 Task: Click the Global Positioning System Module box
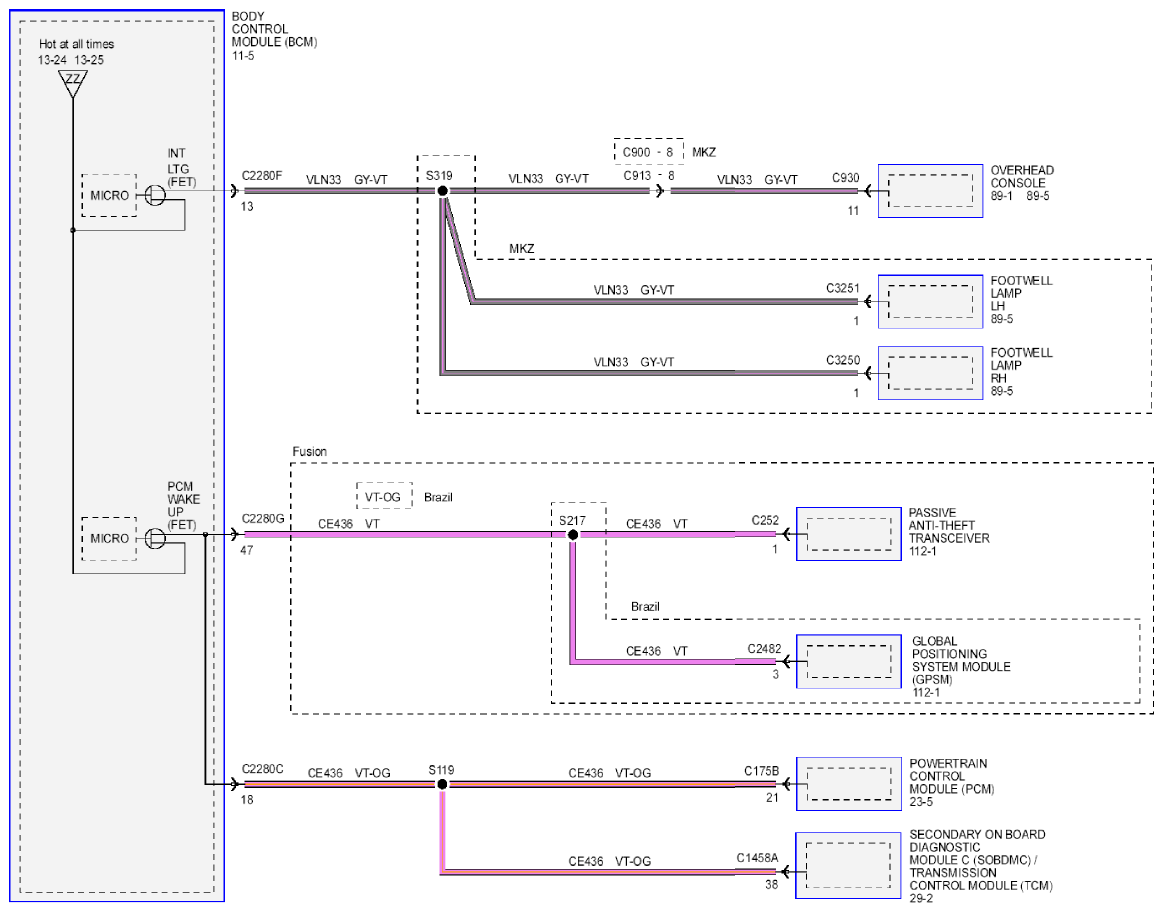tap(849, 661)
